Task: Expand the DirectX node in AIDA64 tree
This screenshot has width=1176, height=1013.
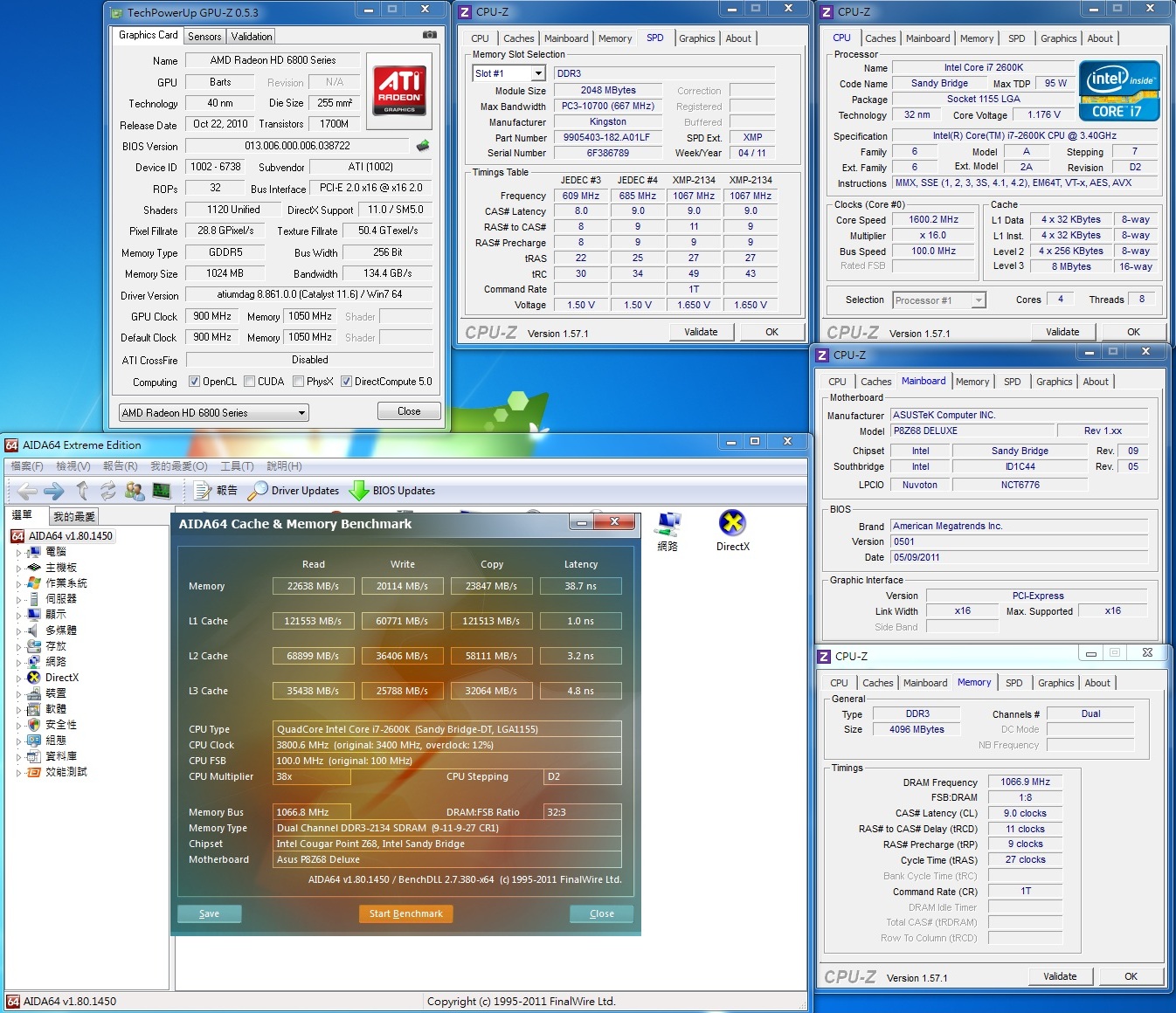Action: click(19, 678)
